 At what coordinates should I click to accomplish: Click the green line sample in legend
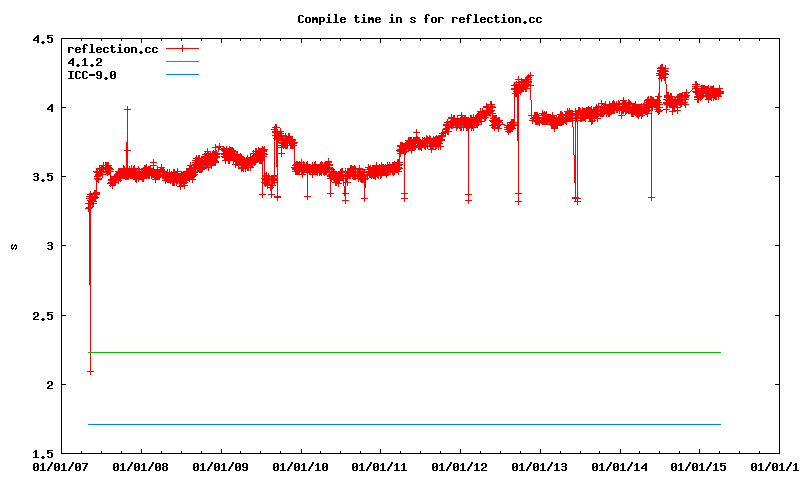tap(183, 62)
